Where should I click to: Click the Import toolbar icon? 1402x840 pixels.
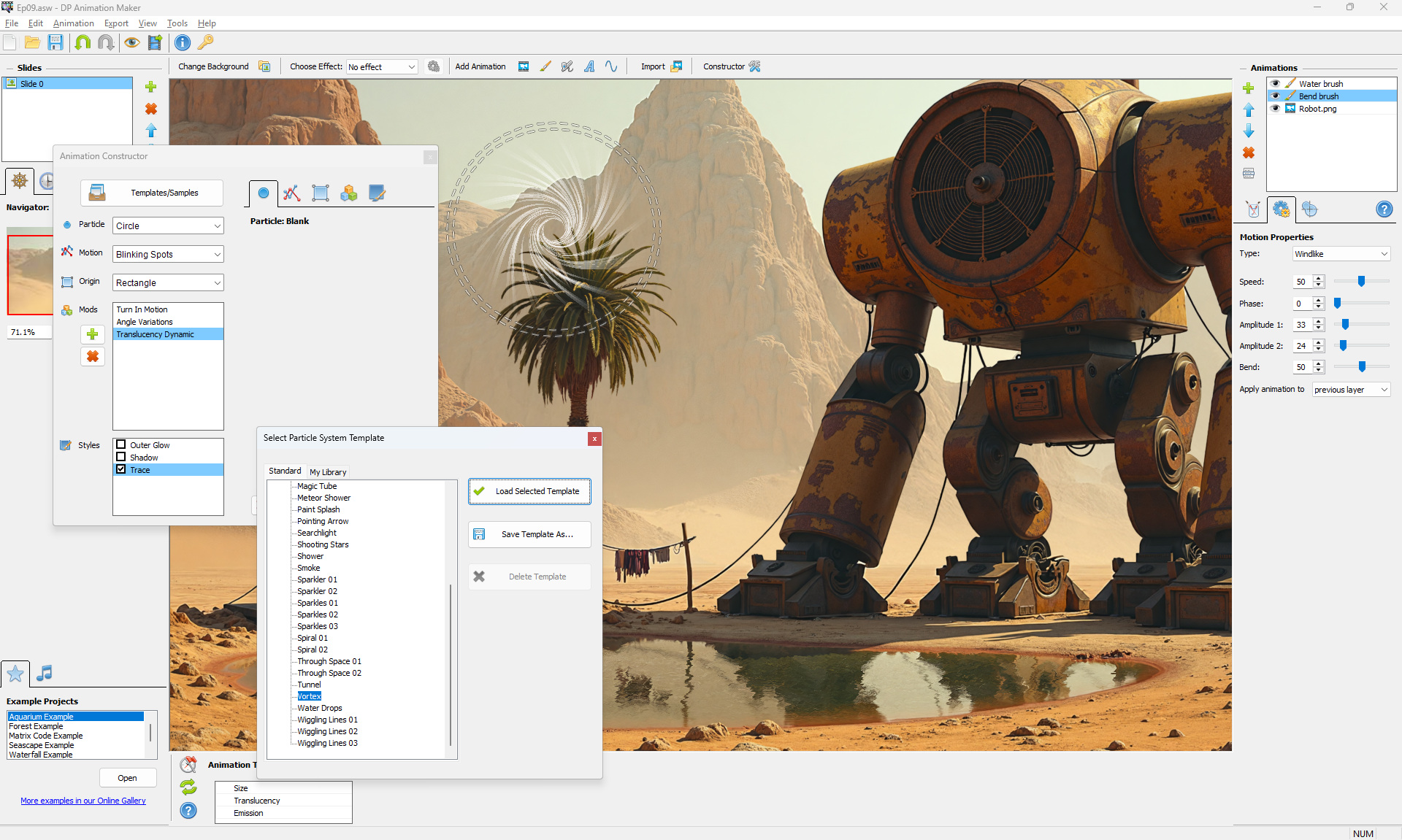[x=676, y=66]
